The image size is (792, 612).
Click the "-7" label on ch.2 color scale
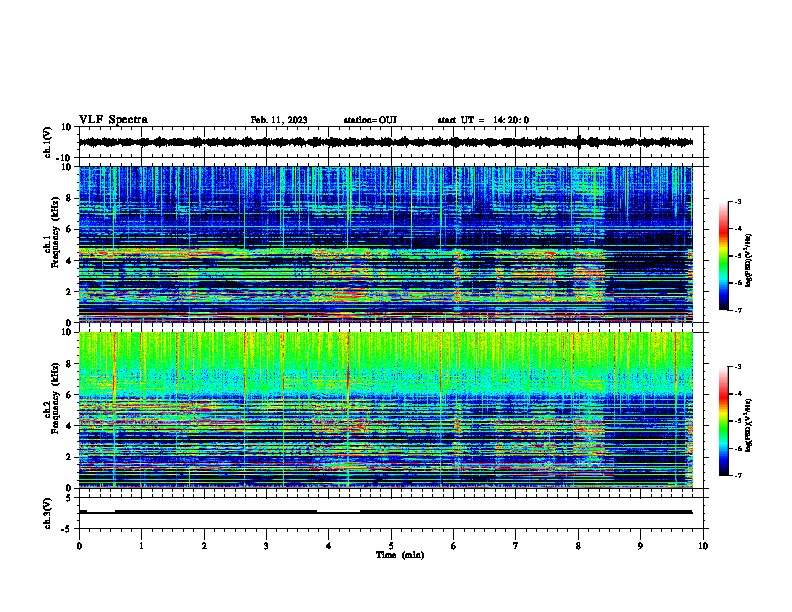737,475
